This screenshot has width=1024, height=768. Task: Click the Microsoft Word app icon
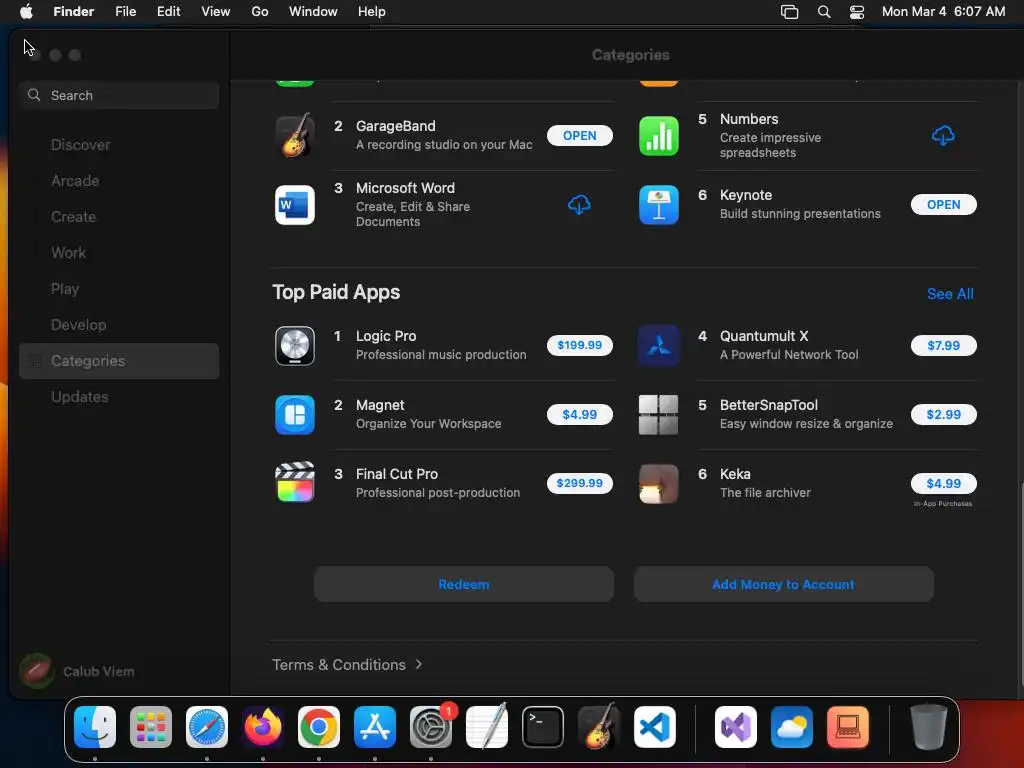(295, 204)
